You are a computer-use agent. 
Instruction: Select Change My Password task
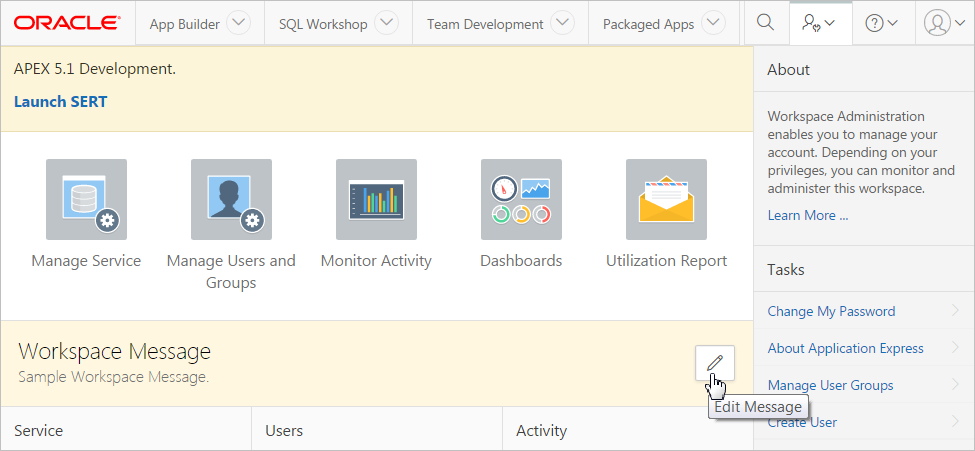point(831,311)
